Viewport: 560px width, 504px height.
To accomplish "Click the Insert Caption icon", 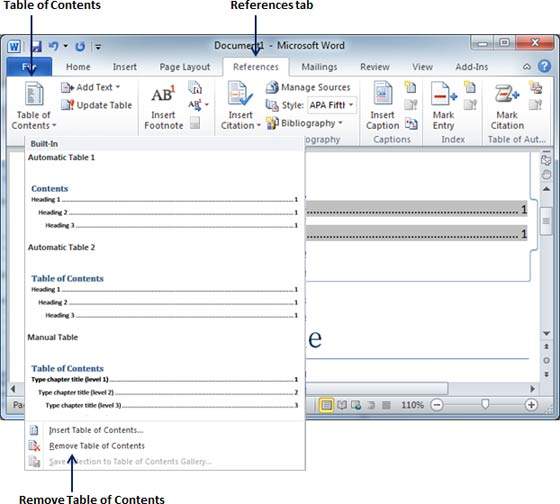I will tap(382, 94).
